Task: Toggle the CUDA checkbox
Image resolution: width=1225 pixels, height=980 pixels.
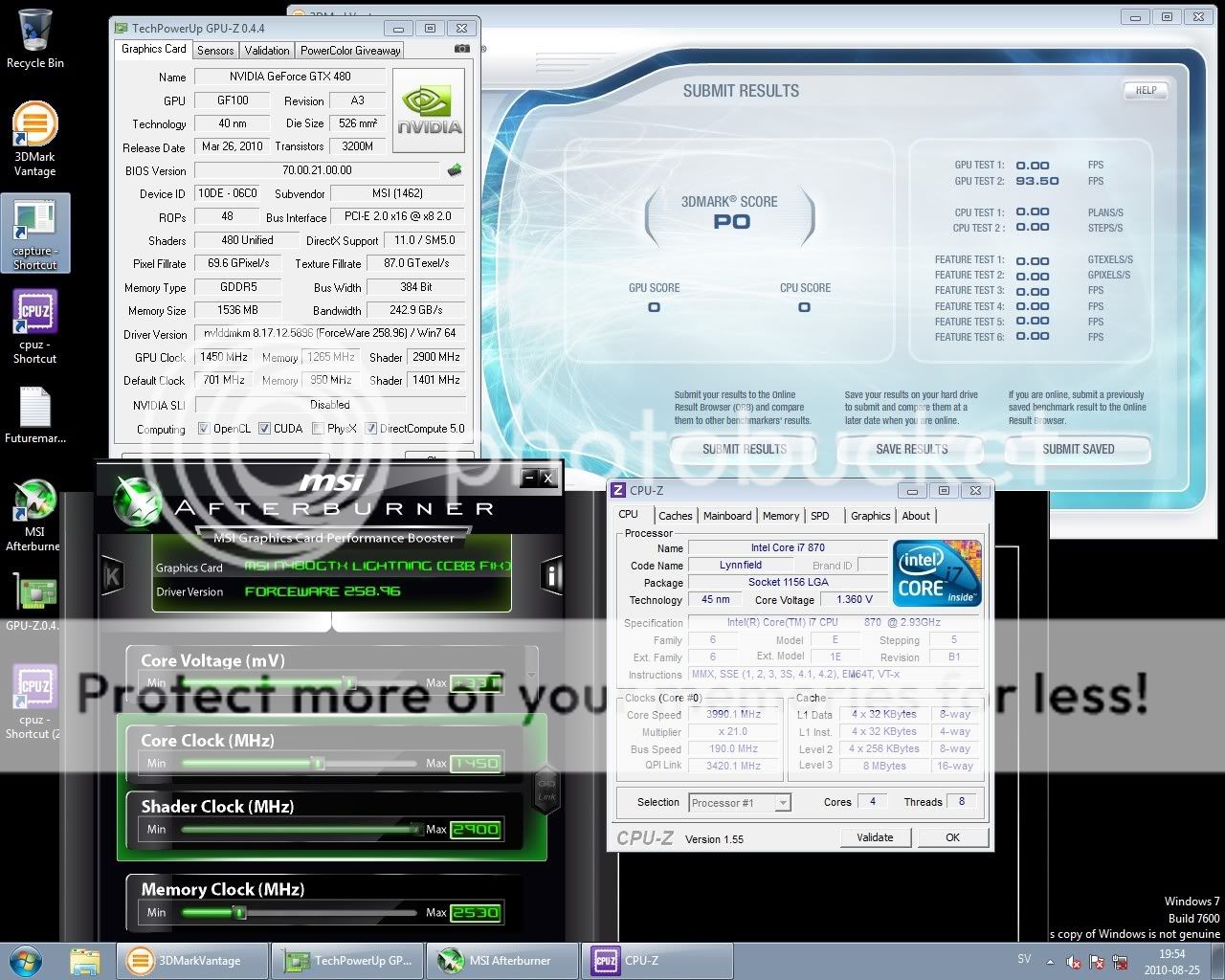Action: coord(264,429)
